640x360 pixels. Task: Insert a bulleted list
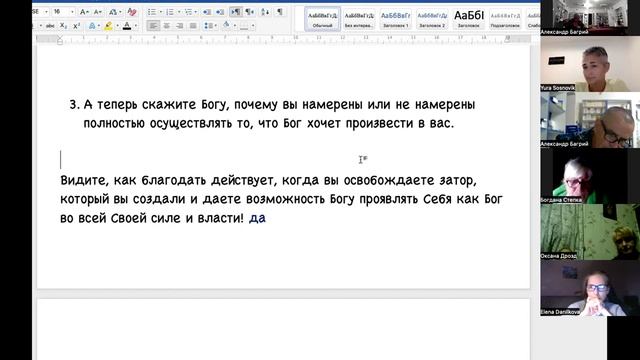pos(152,12)
